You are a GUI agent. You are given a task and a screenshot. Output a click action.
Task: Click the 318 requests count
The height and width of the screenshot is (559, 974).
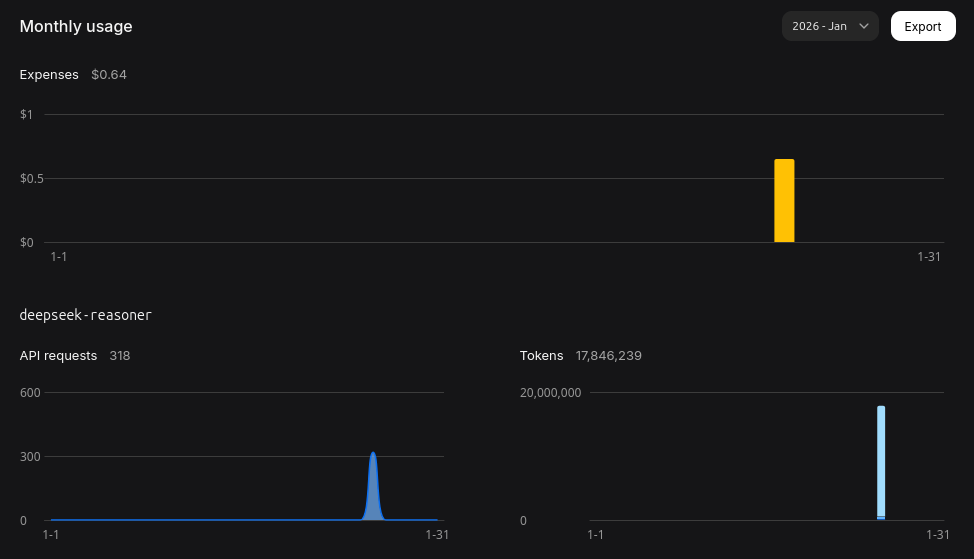tap(120, 355)
